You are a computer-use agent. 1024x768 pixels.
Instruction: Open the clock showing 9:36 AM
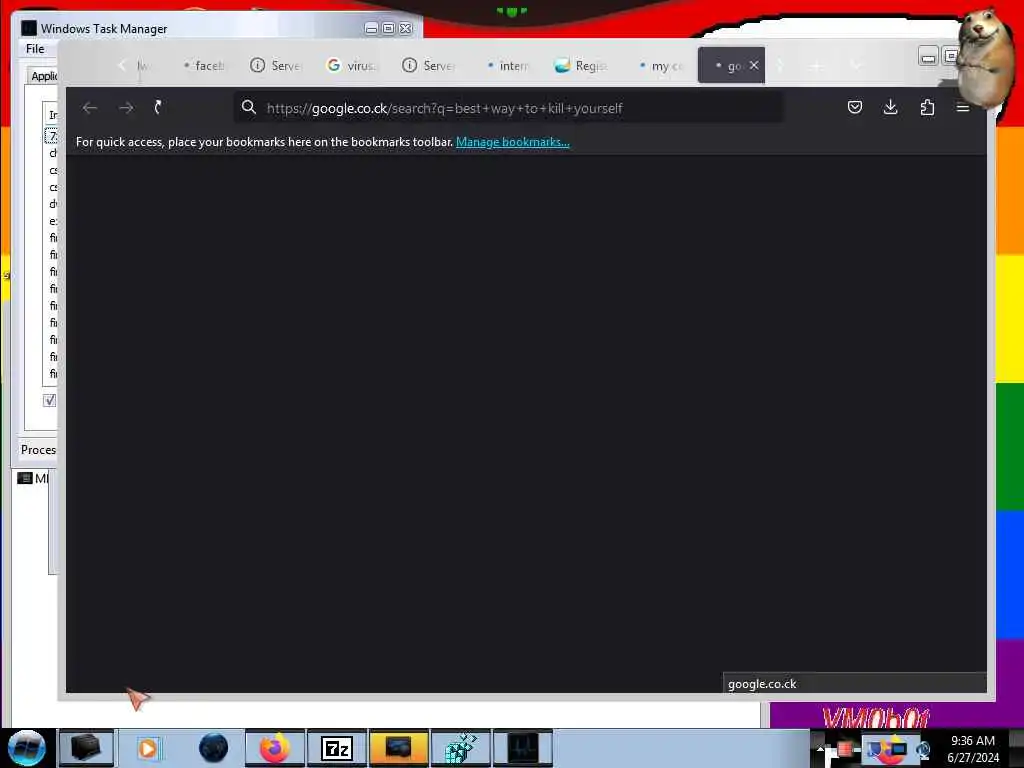pos(973,749)
